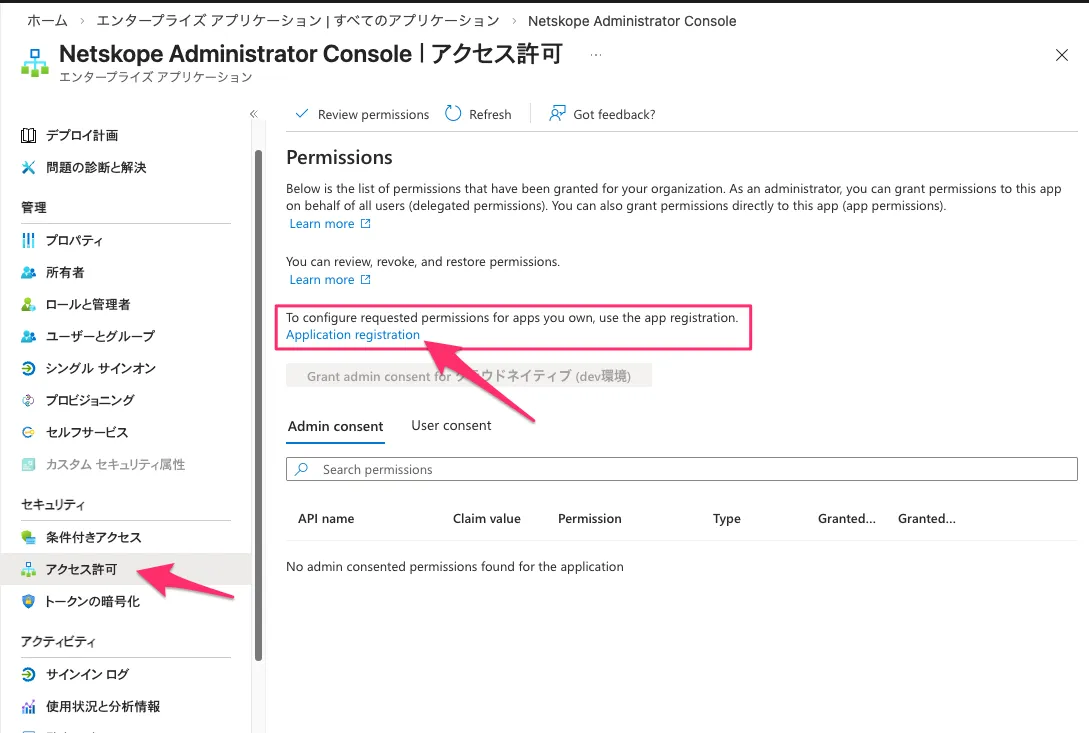Click the セルフサービス icon

pyautogui.click(x=28, y=432)
